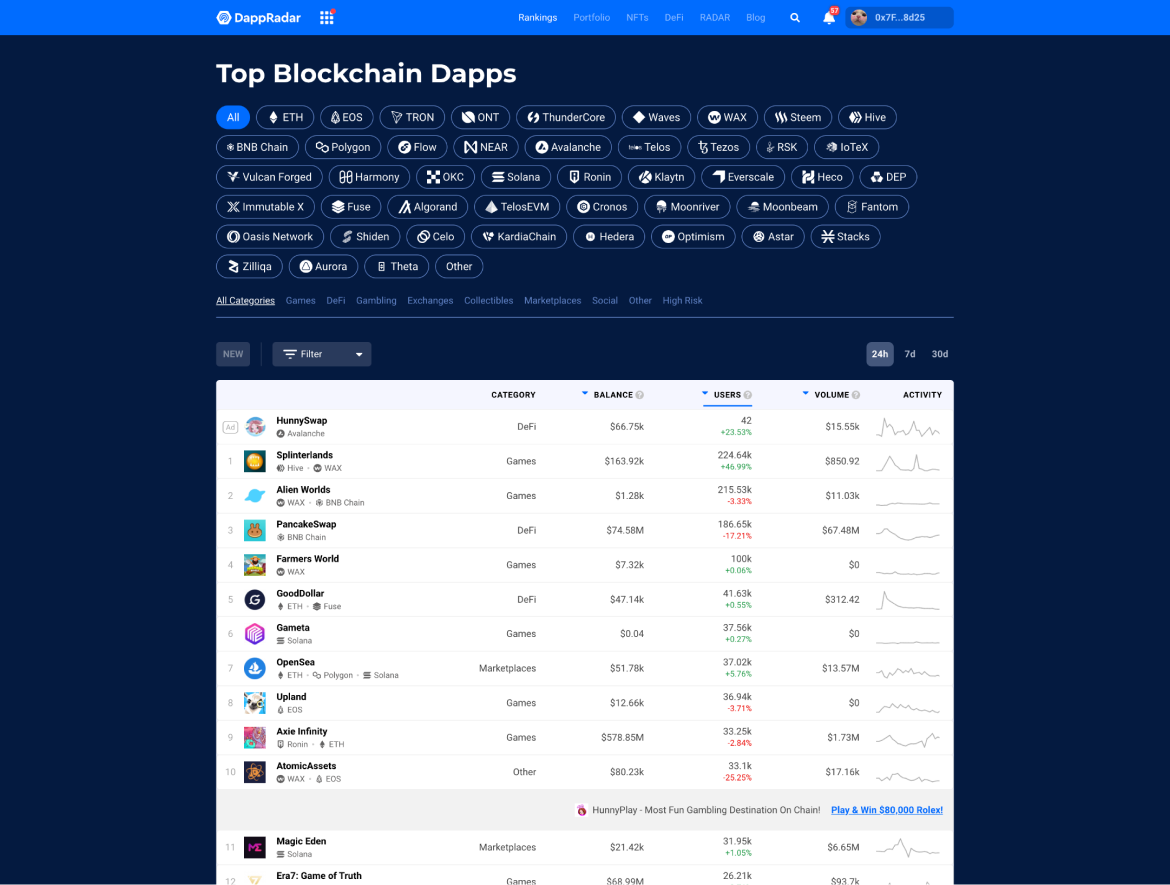Filter dapps by ETH chain

point(285,117)
